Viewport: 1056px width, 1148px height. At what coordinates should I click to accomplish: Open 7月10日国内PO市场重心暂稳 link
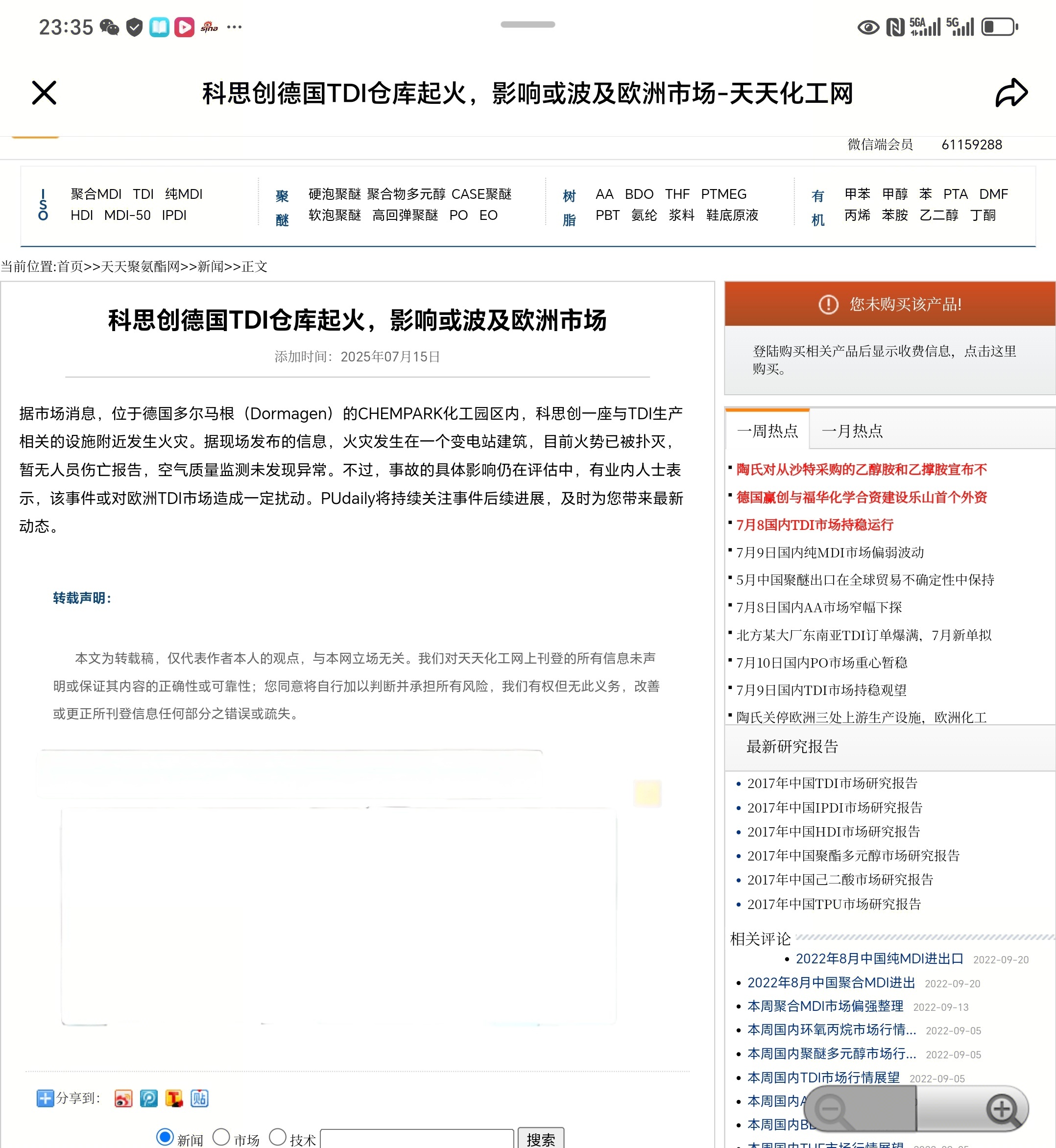[822, 663]
